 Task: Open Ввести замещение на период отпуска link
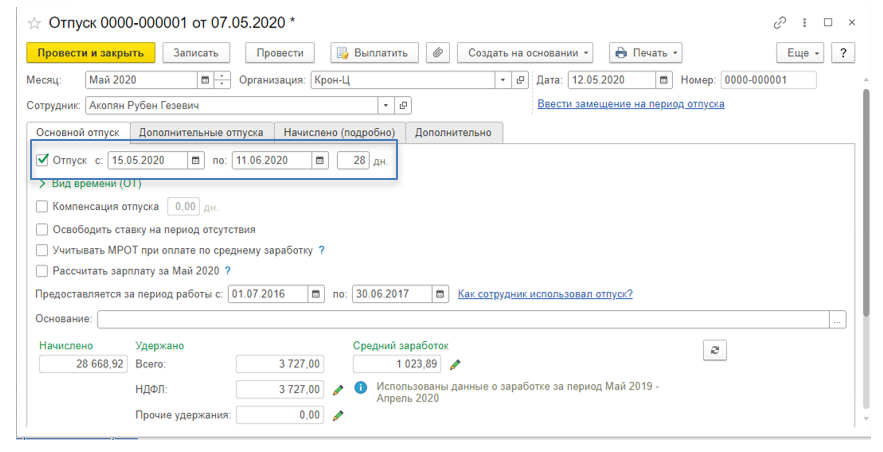pyautogui.click(x=630, y=104)
